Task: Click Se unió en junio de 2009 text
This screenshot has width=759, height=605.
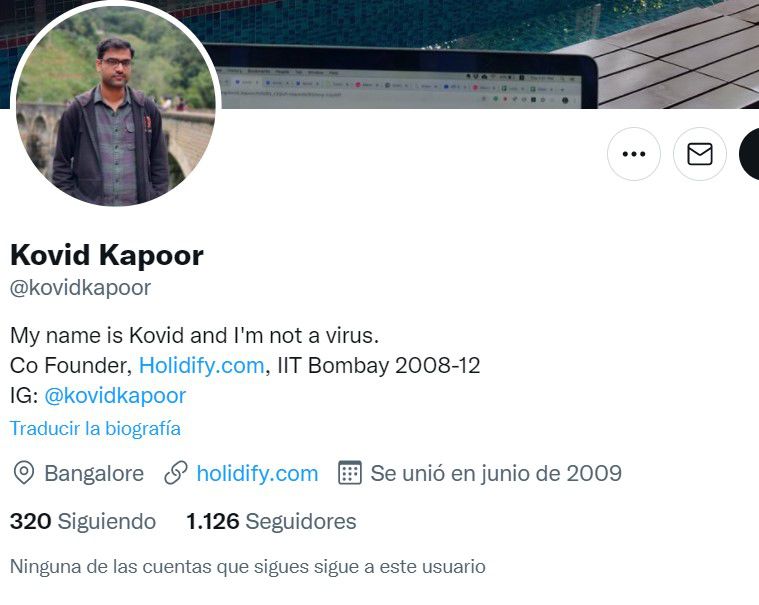Action: [496, 473]
